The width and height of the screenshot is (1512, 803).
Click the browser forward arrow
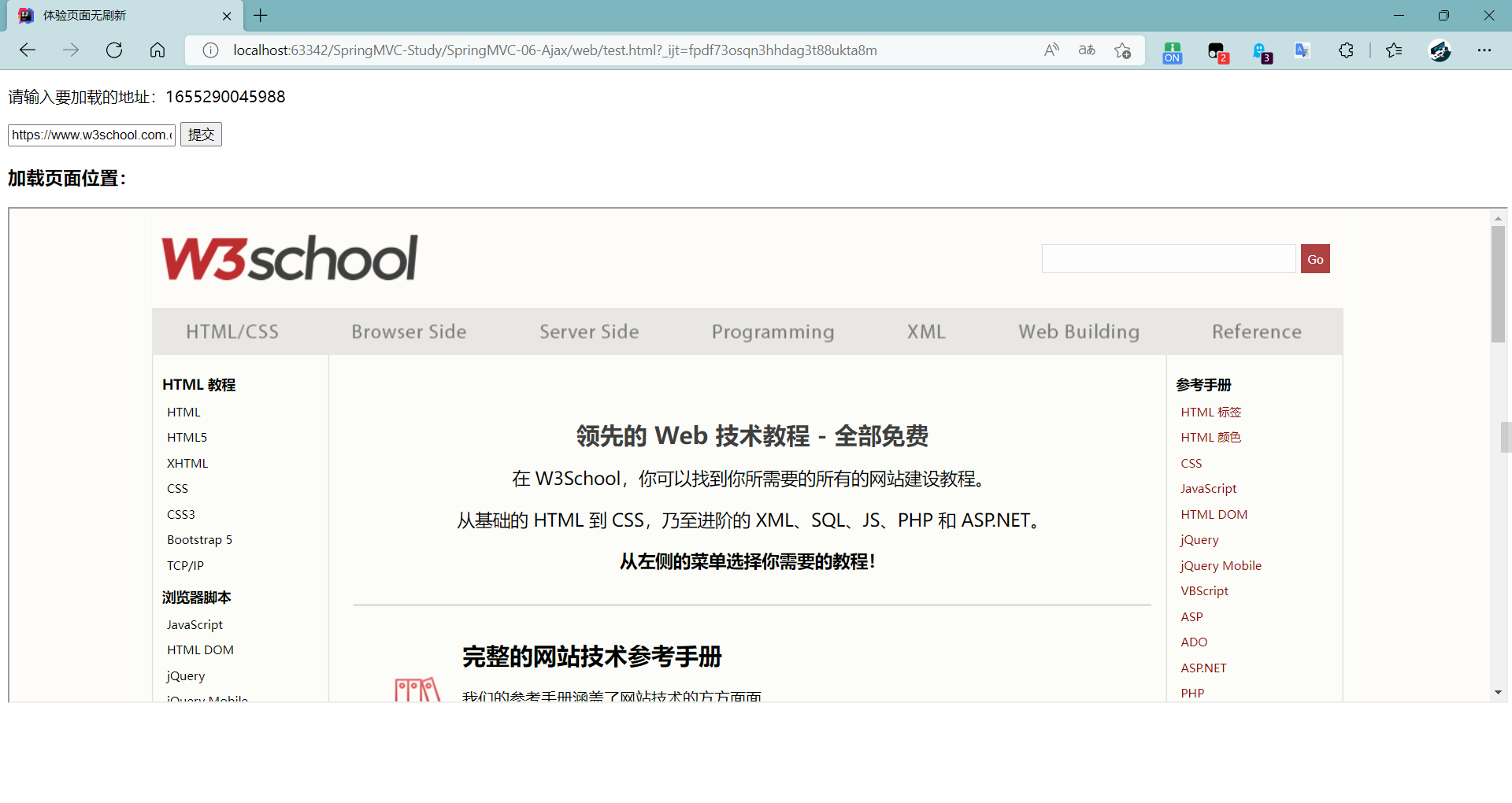click(71, 50)
